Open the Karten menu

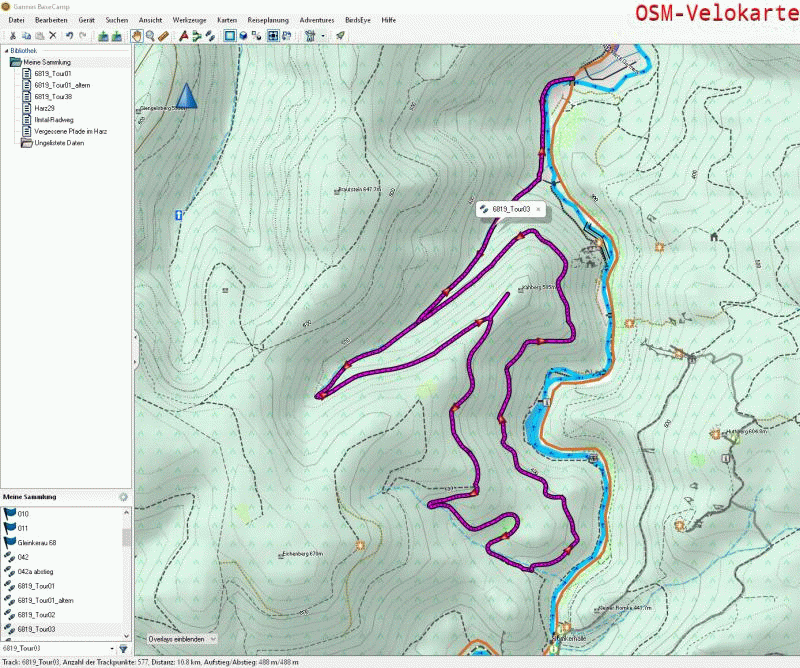(227, 20)
